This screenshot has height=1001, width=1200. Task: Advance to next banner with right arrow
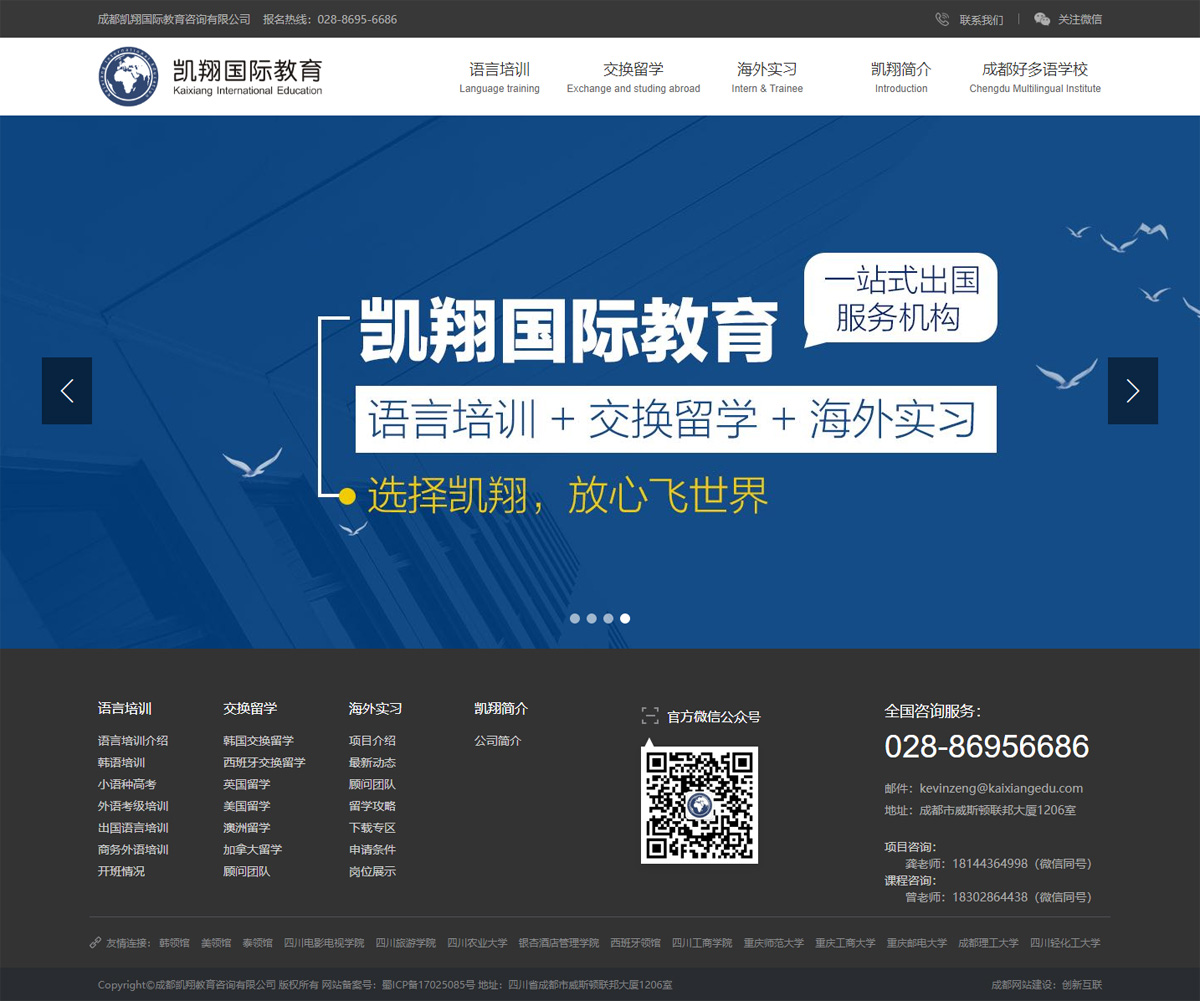(1132, 391)
